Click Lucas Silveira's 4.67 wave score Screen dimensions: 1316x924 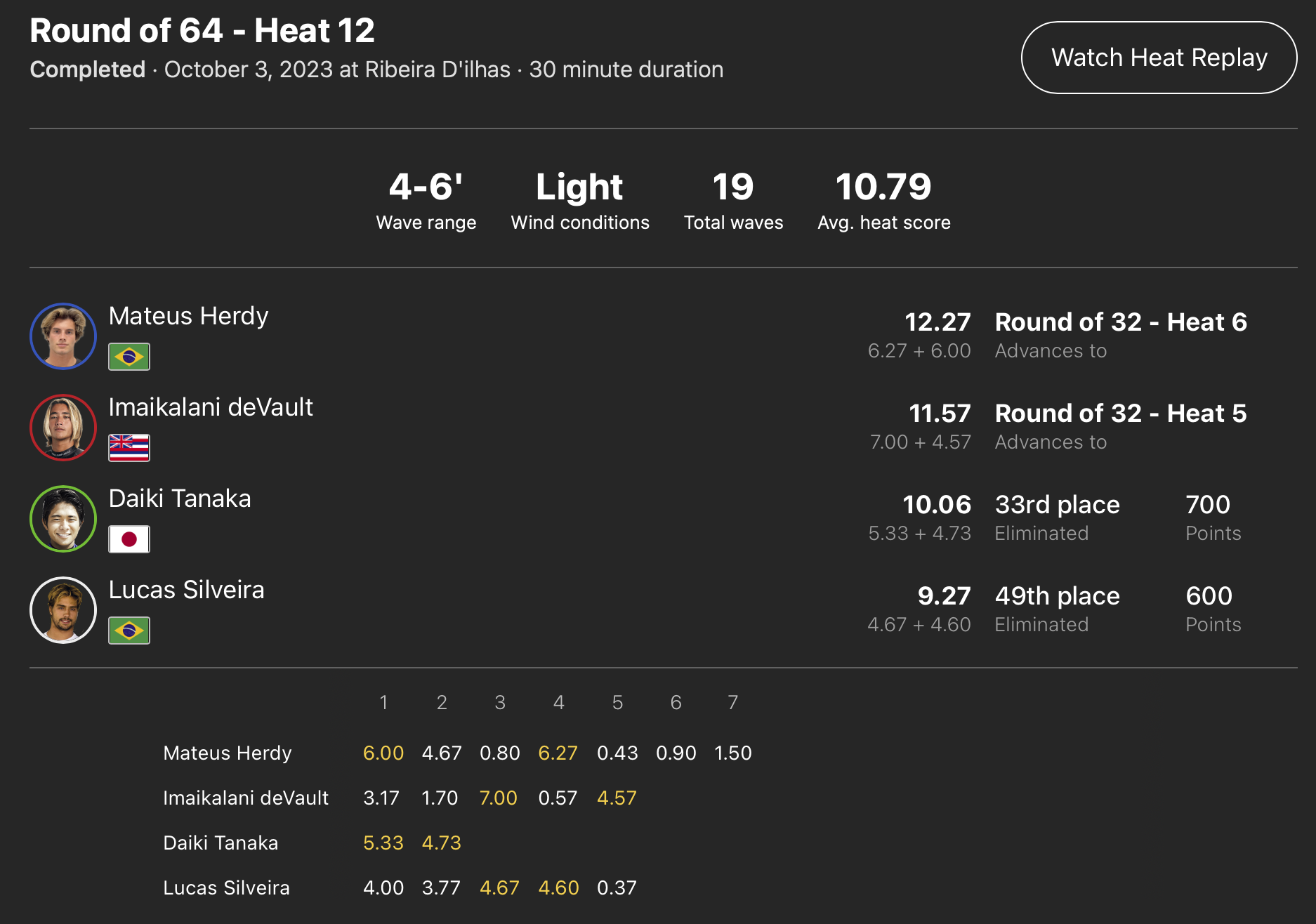499,887
